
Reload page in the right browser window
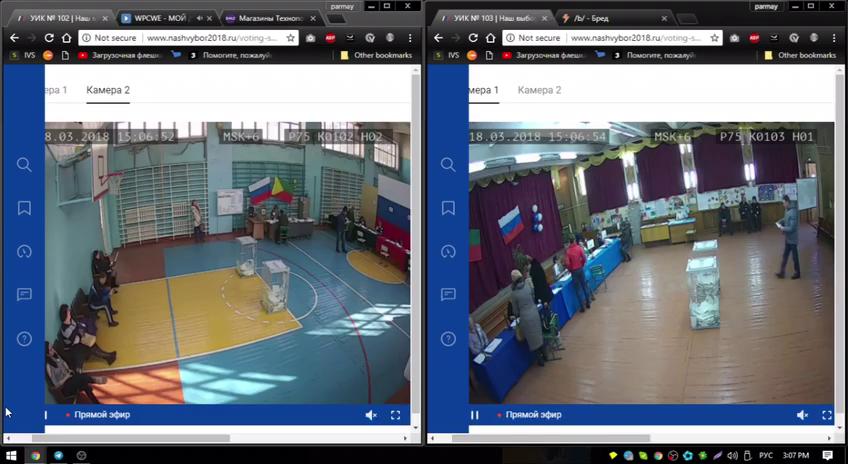(473, 38)
